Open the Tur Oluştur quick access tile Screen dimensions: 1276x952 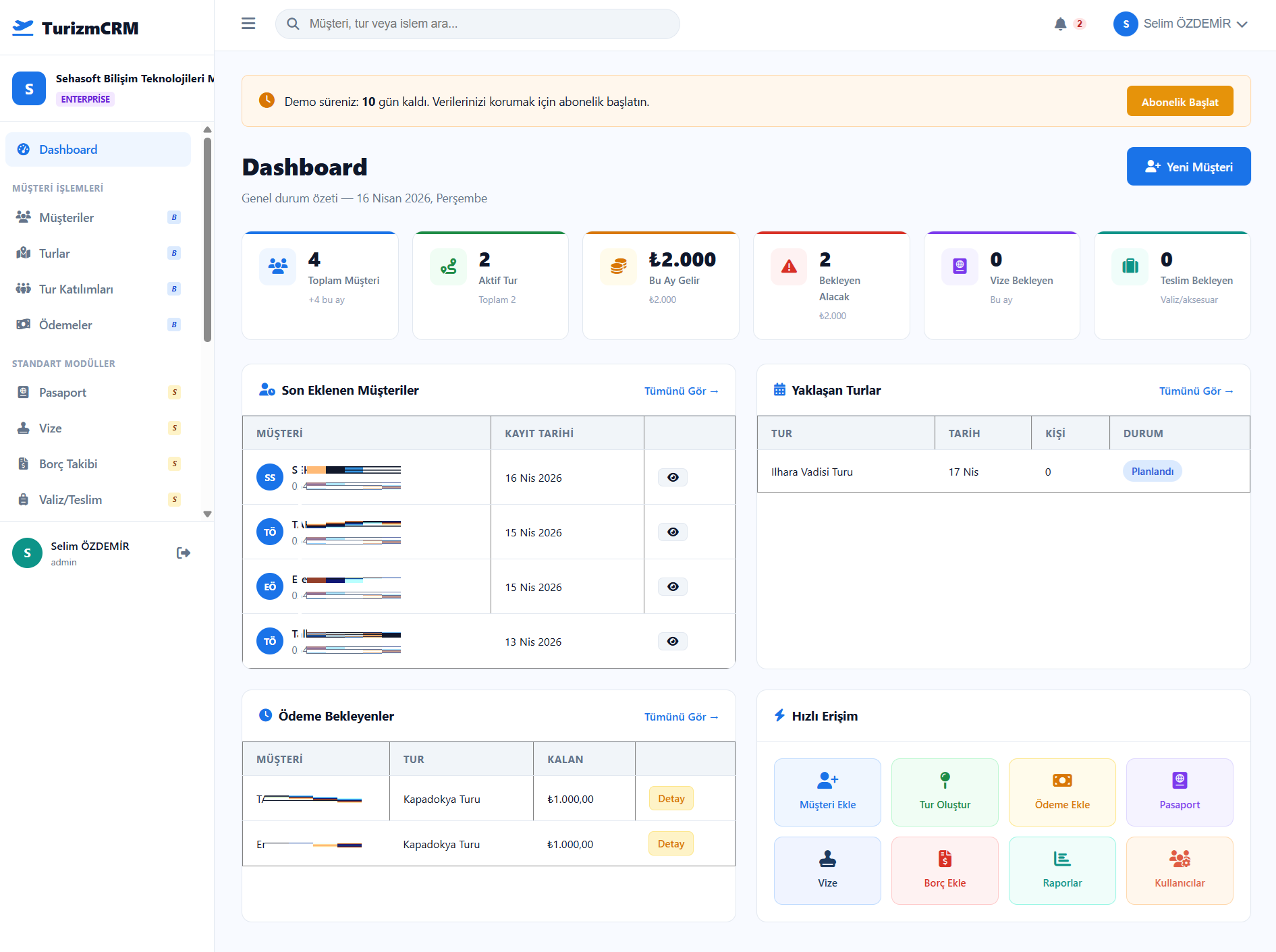pyautogui.click(x=945, y=792)
